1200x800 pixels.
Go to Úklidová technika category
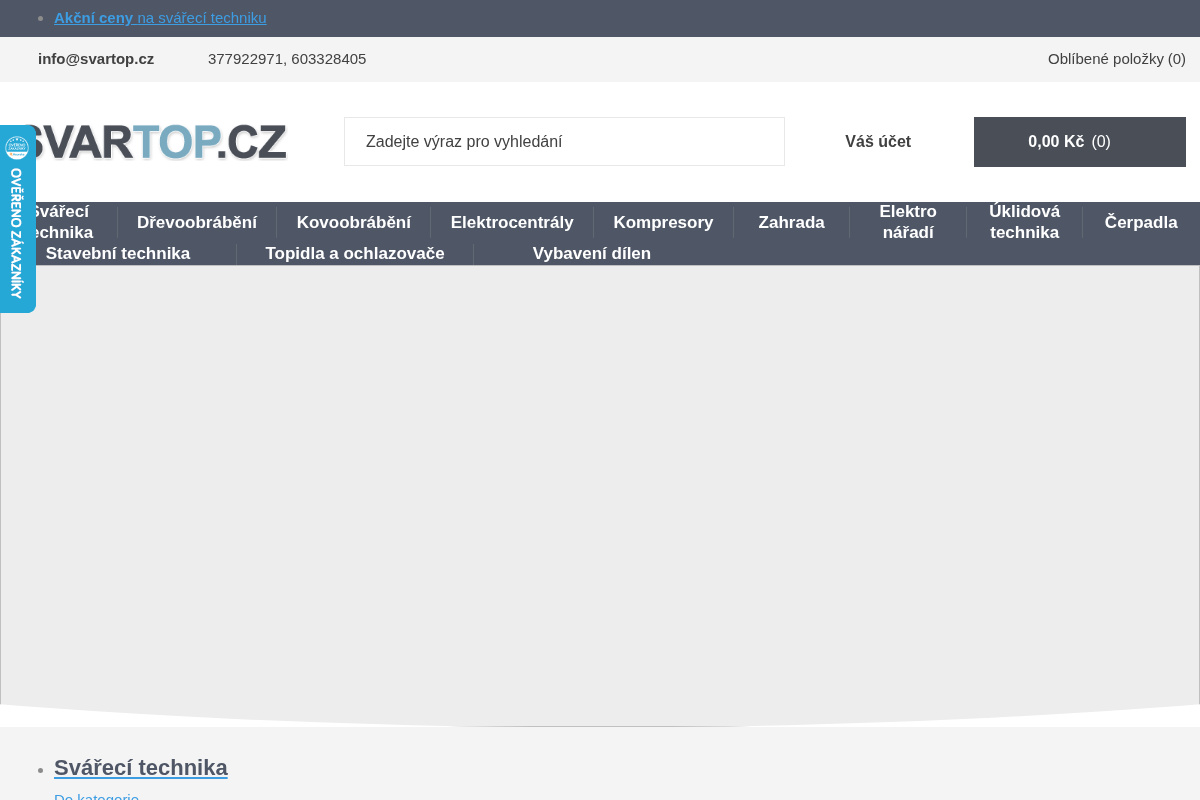1024,222
